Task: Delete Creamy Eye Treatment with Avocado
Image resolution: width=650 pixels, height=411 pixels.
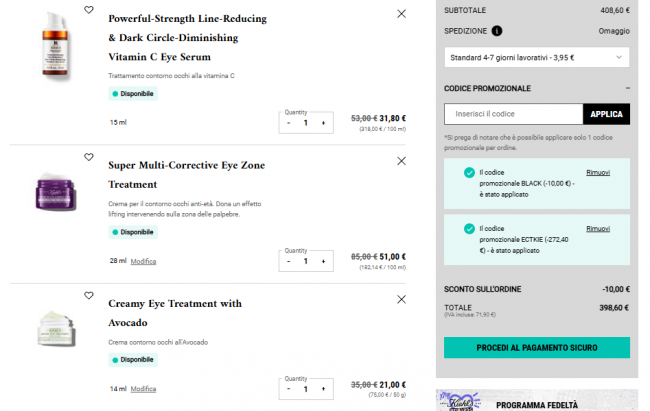Action: point(401,299)
